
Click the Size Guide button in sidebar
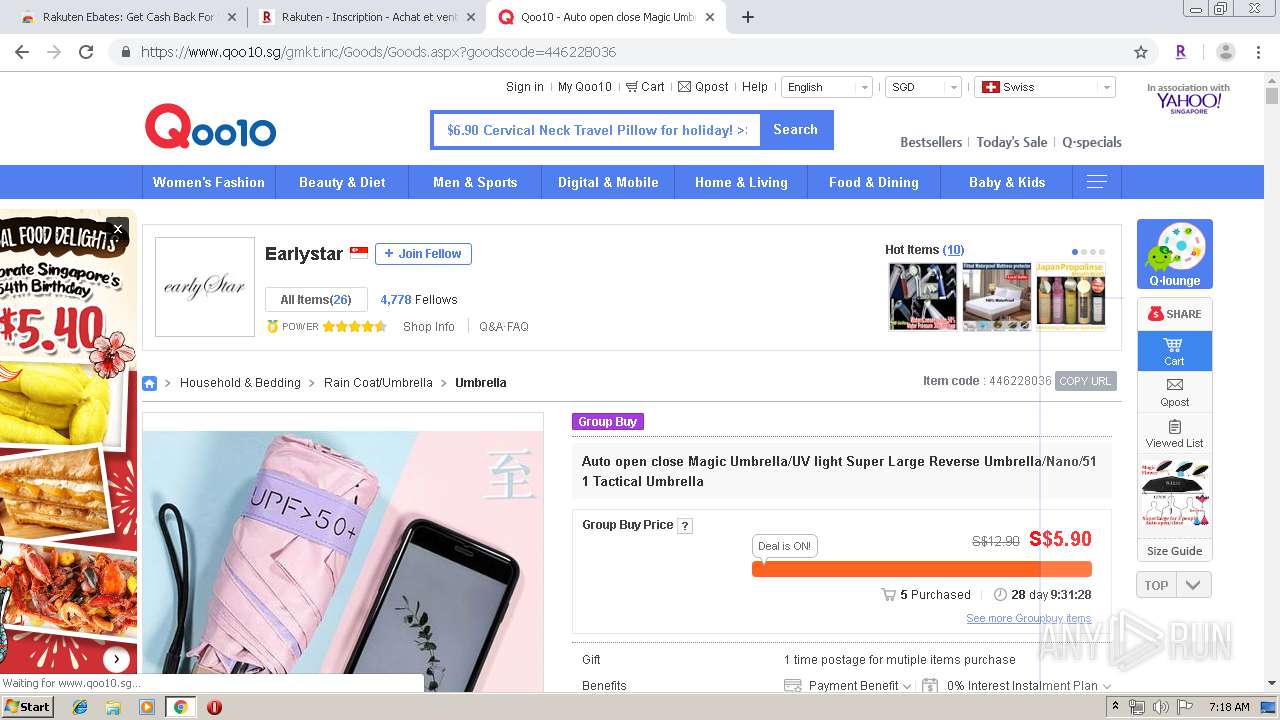pos(1174,551)
